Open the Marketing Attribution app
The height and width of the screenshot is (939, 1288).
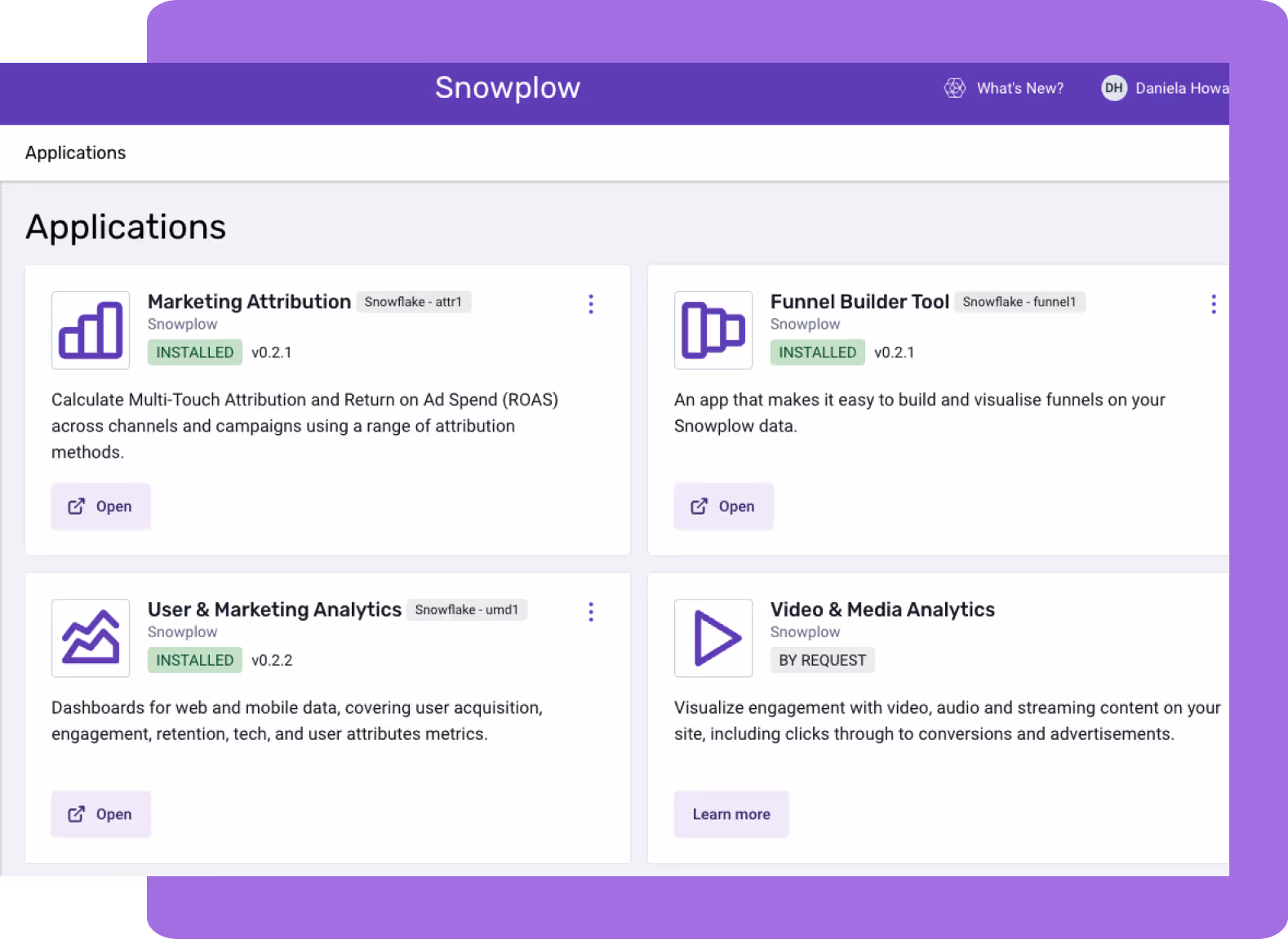click(x=101, y=507)
